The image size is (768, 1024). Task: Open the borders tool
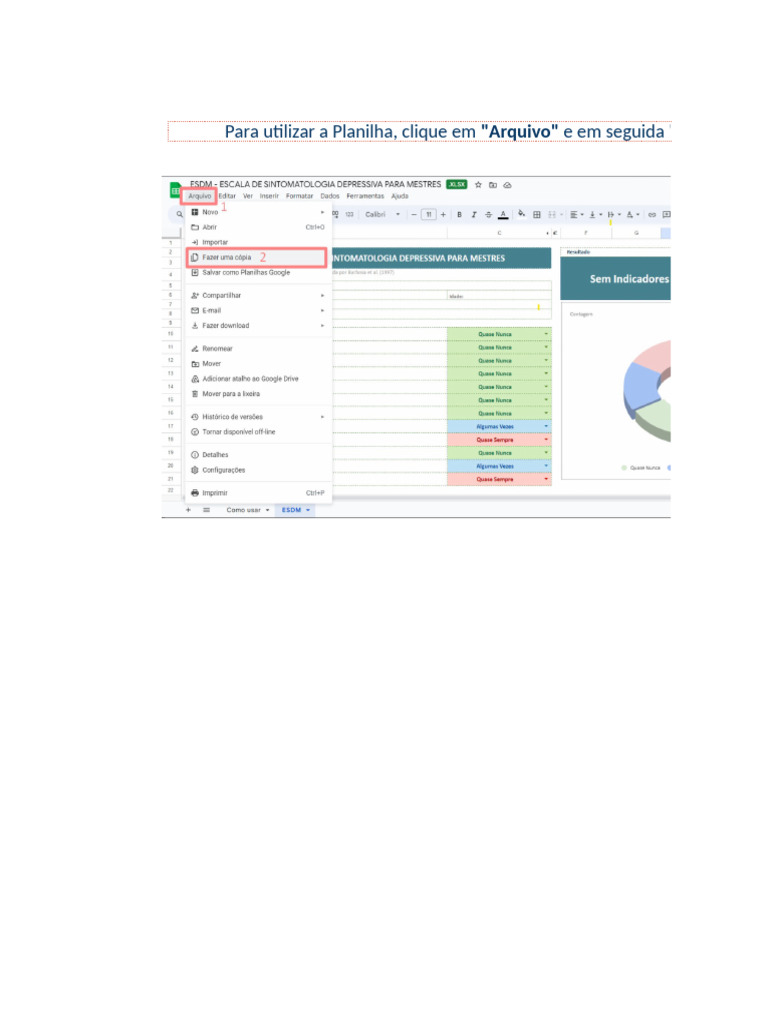tap(537, 214)
